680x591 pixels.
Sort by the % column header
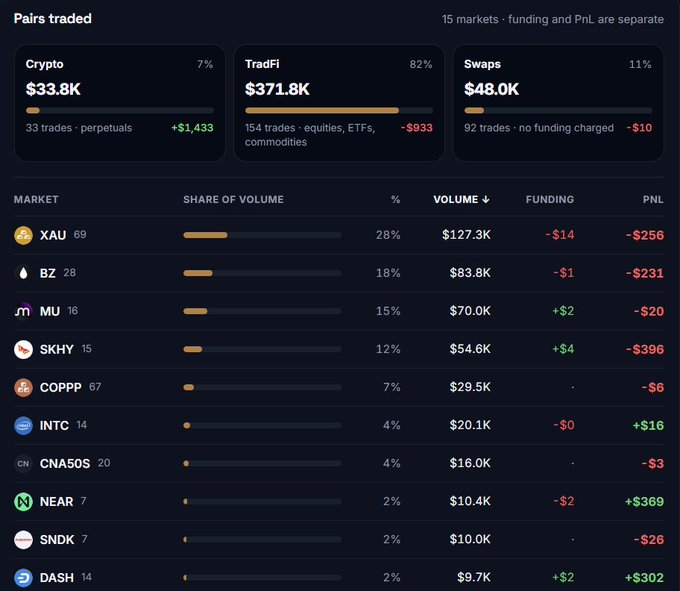(x=396, y=199)
